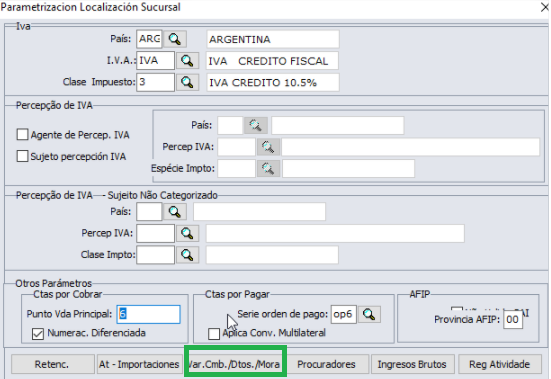The width and height of the screenshot is (551, 379).
Task: Uncheck Numerac. Diferenciada checkbox
Action: point(38,334)
